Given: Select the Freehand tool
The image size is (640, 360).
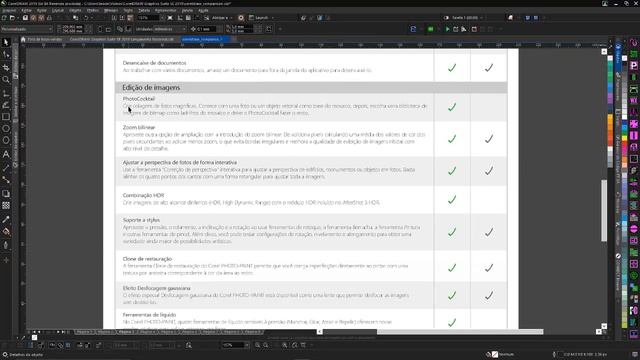Looking at the screenshot, I should [x=6, y=94].
